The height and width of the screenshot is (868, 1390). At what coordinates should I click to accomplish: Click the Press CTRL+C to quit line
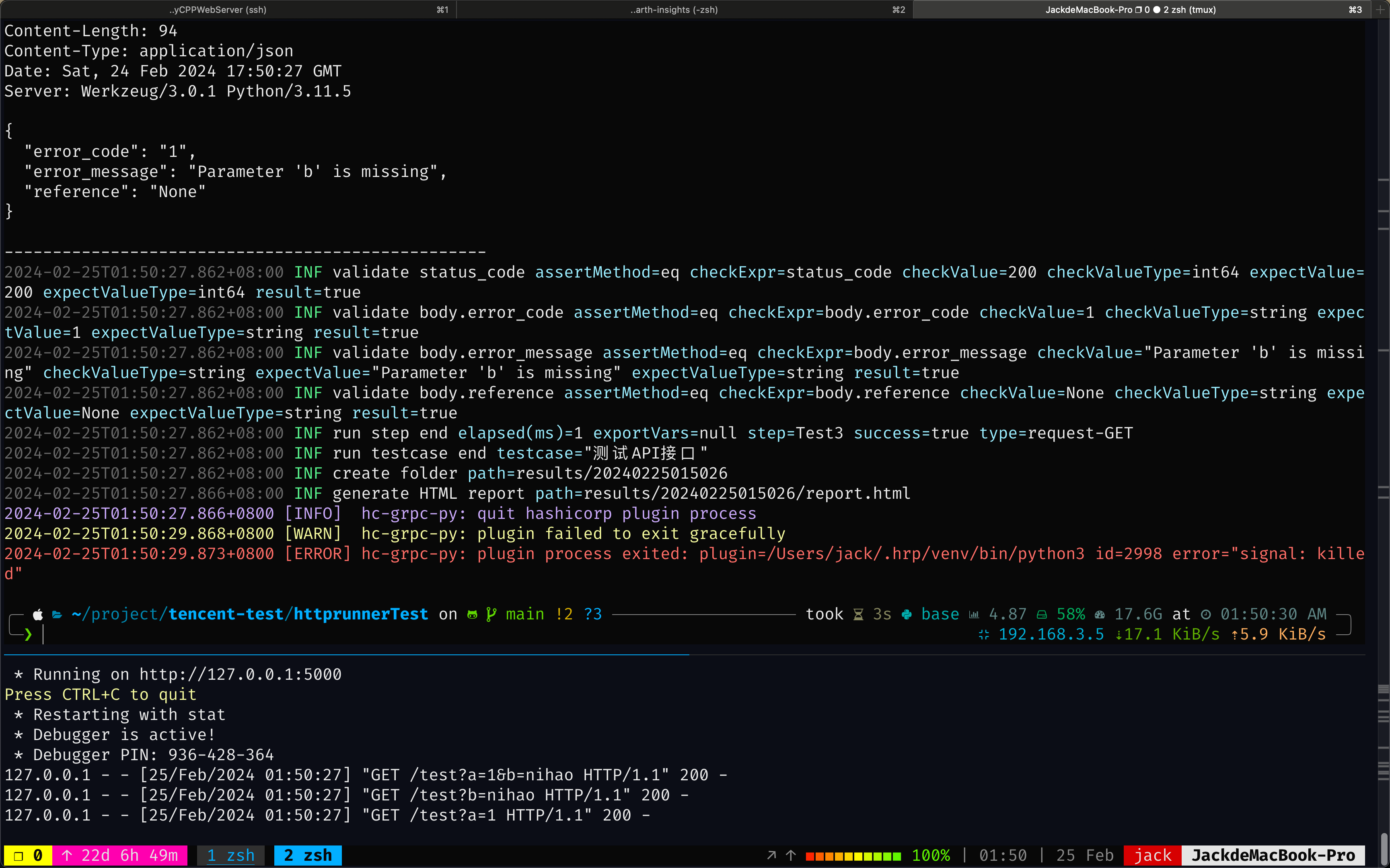(101, 695)
